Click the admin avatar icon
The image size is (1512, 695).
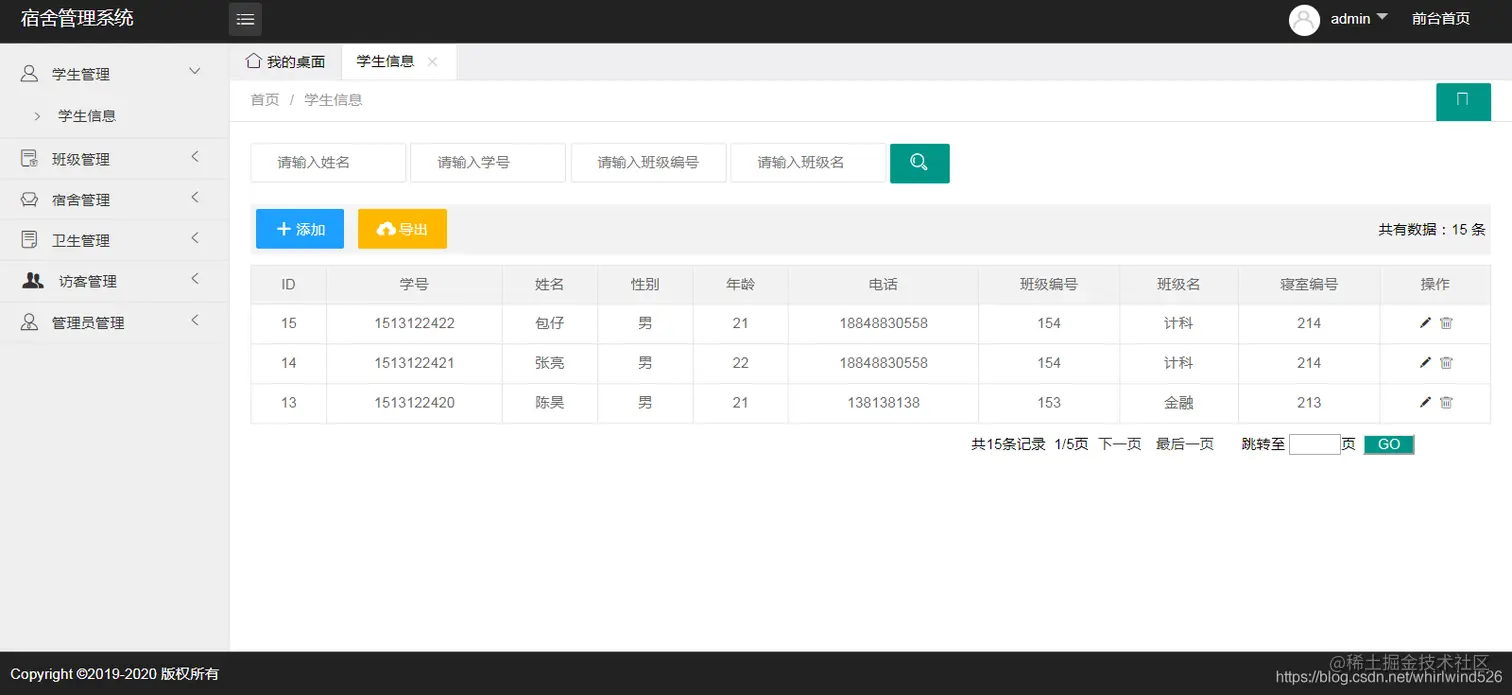pos(1304,20)
